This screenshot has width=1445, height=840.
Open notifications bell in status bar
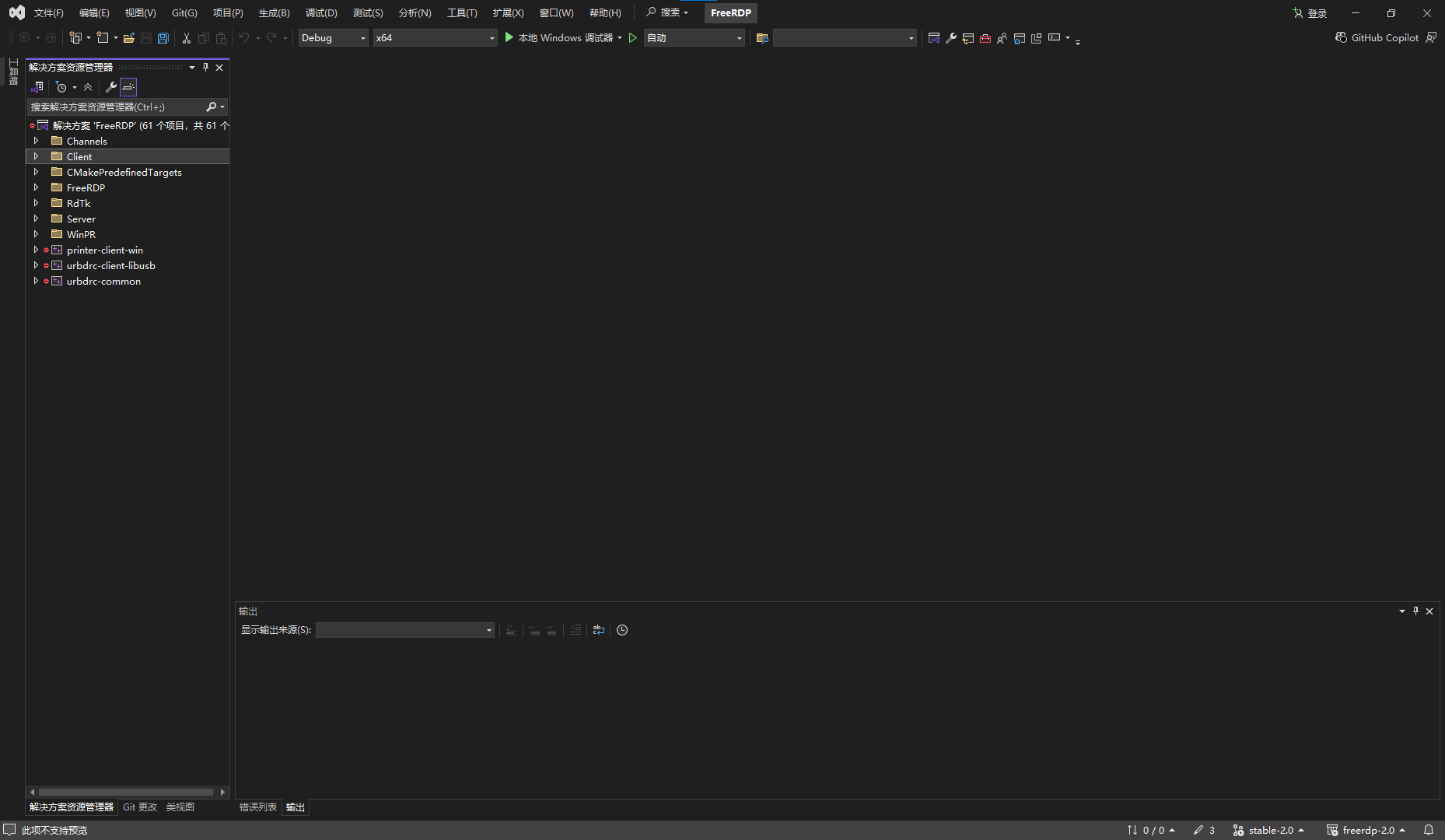(x=1429, y=830)
